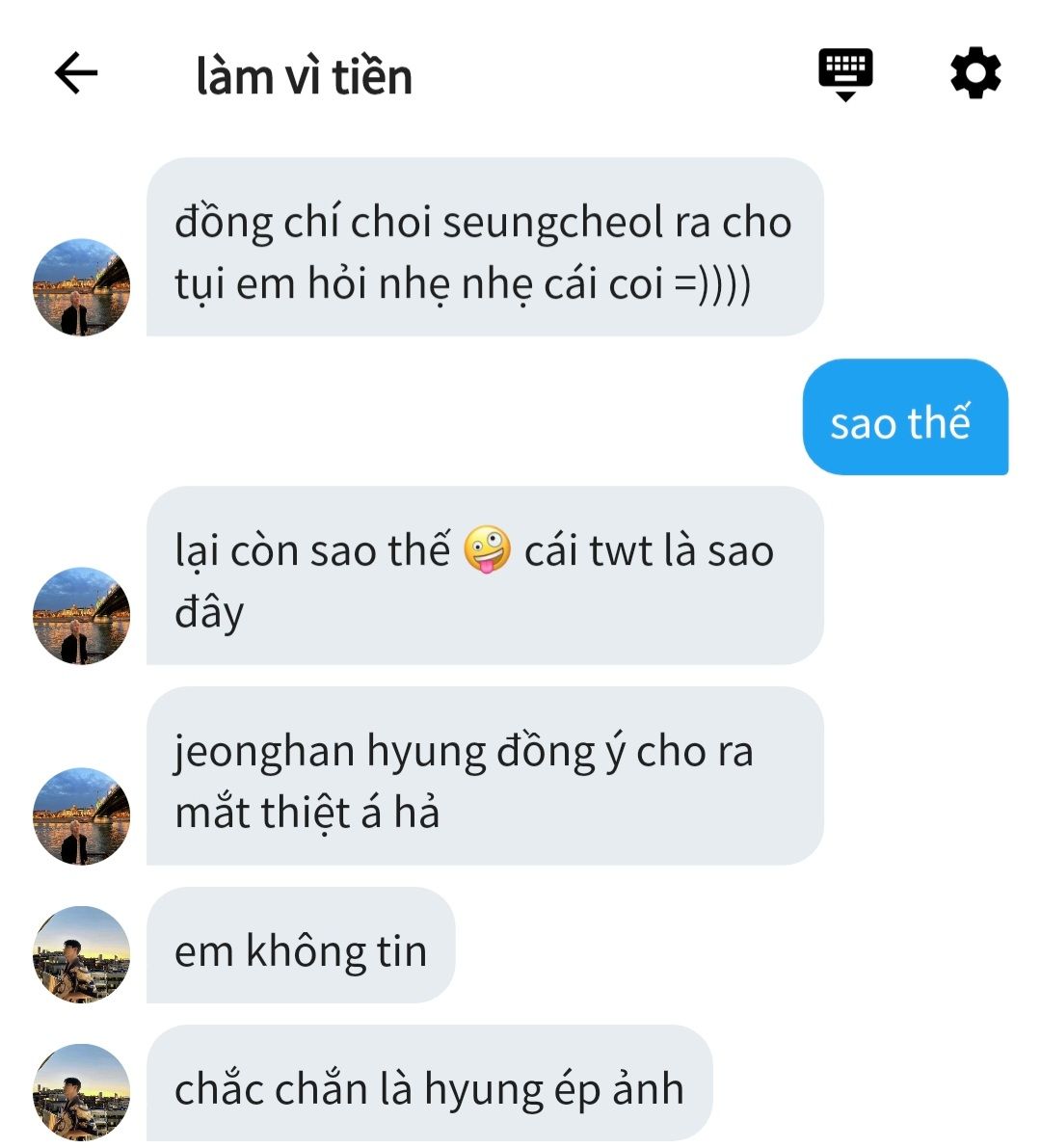Select the 'chắc chắn là hyung ép ảnh' bubble

point(430,1083)
